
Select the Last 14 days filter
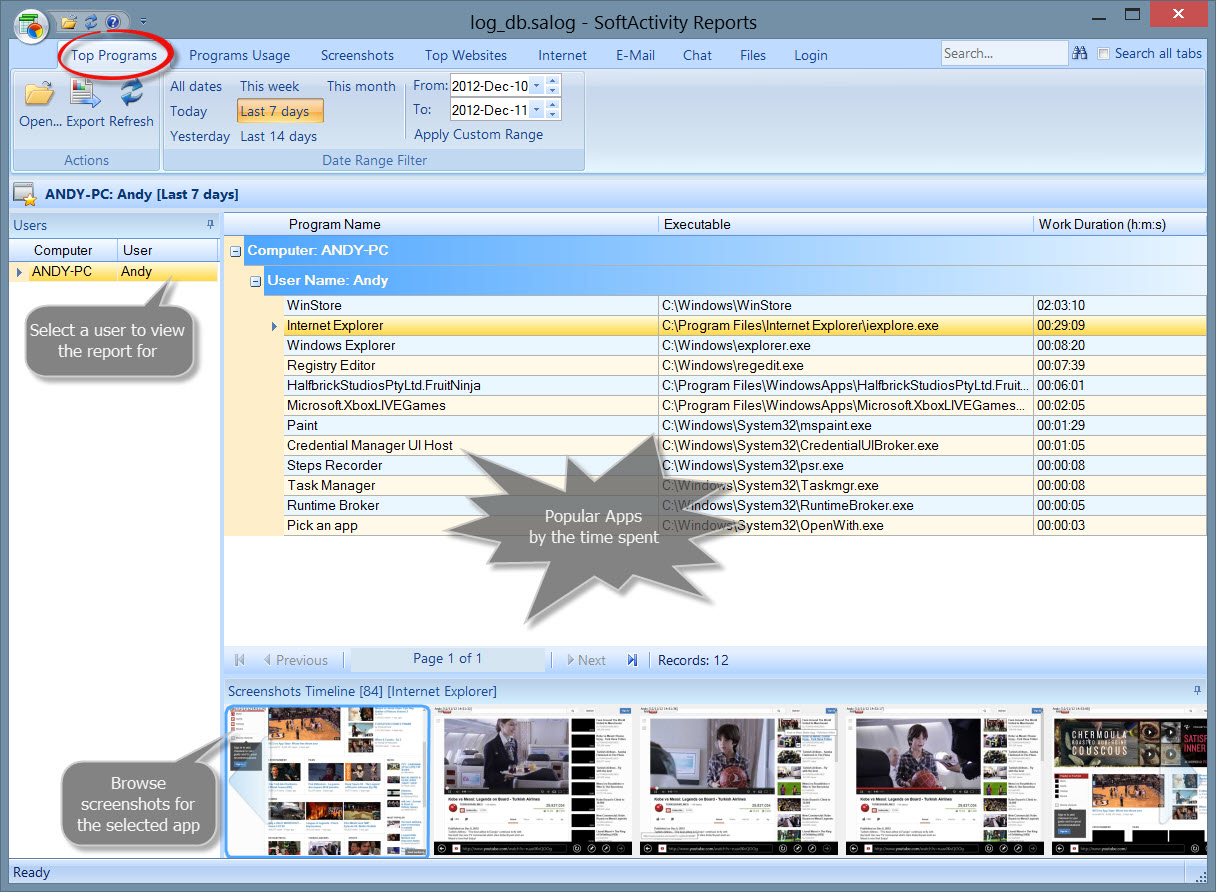tap(279, 136)
